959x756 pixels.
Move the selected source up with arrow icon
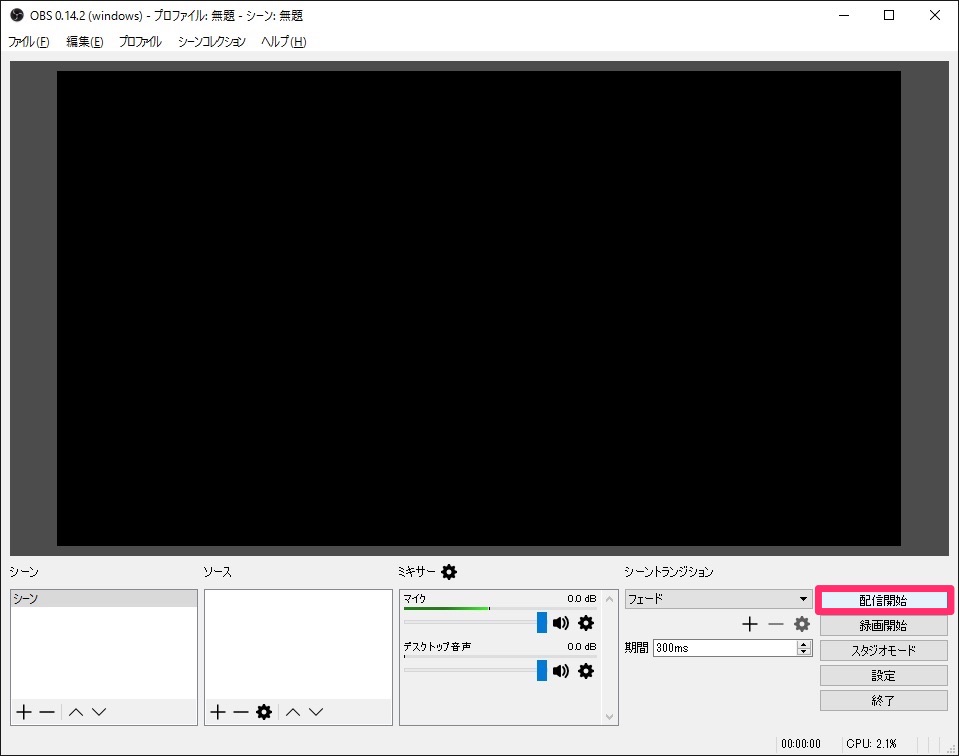(x=293, y=711)
